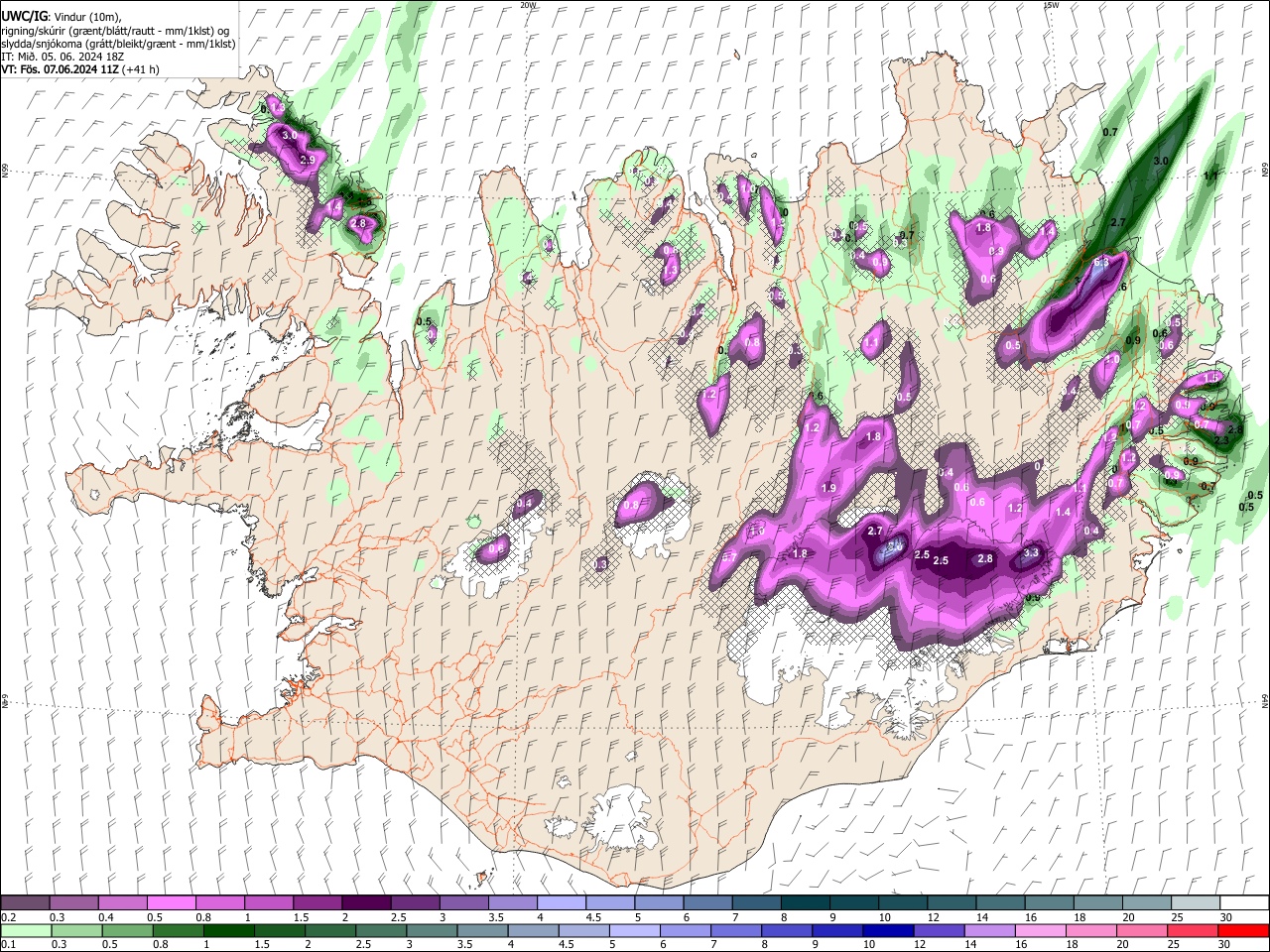Click the deep blue swatch between 10 and 12 in lower legend
Screen dimensions: 1270x952
point(887,930)
